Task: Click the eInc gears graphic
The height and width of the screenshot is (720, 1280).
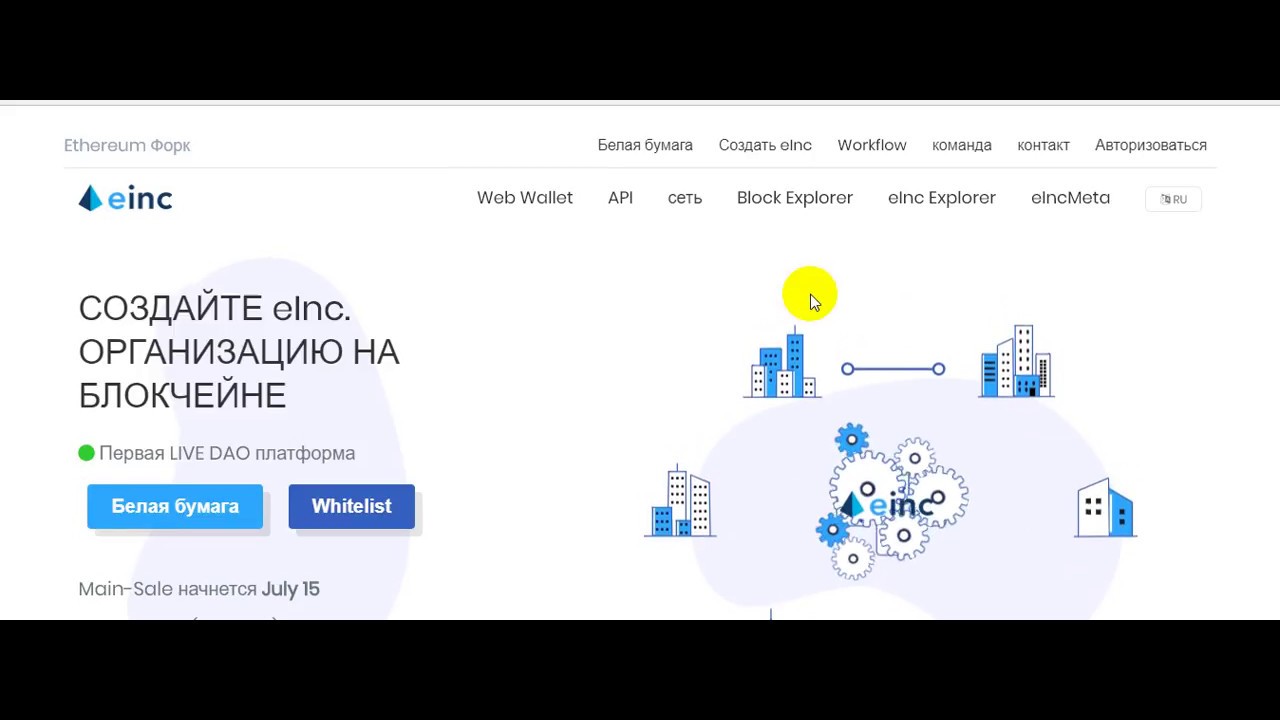Action: (892, 502)
